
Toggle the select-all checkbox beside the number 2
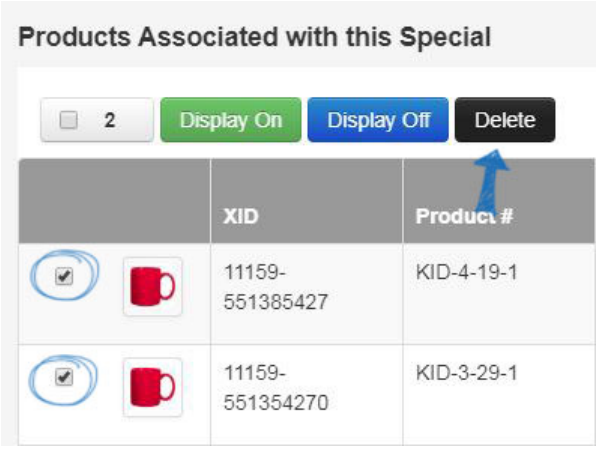point(69,121)
